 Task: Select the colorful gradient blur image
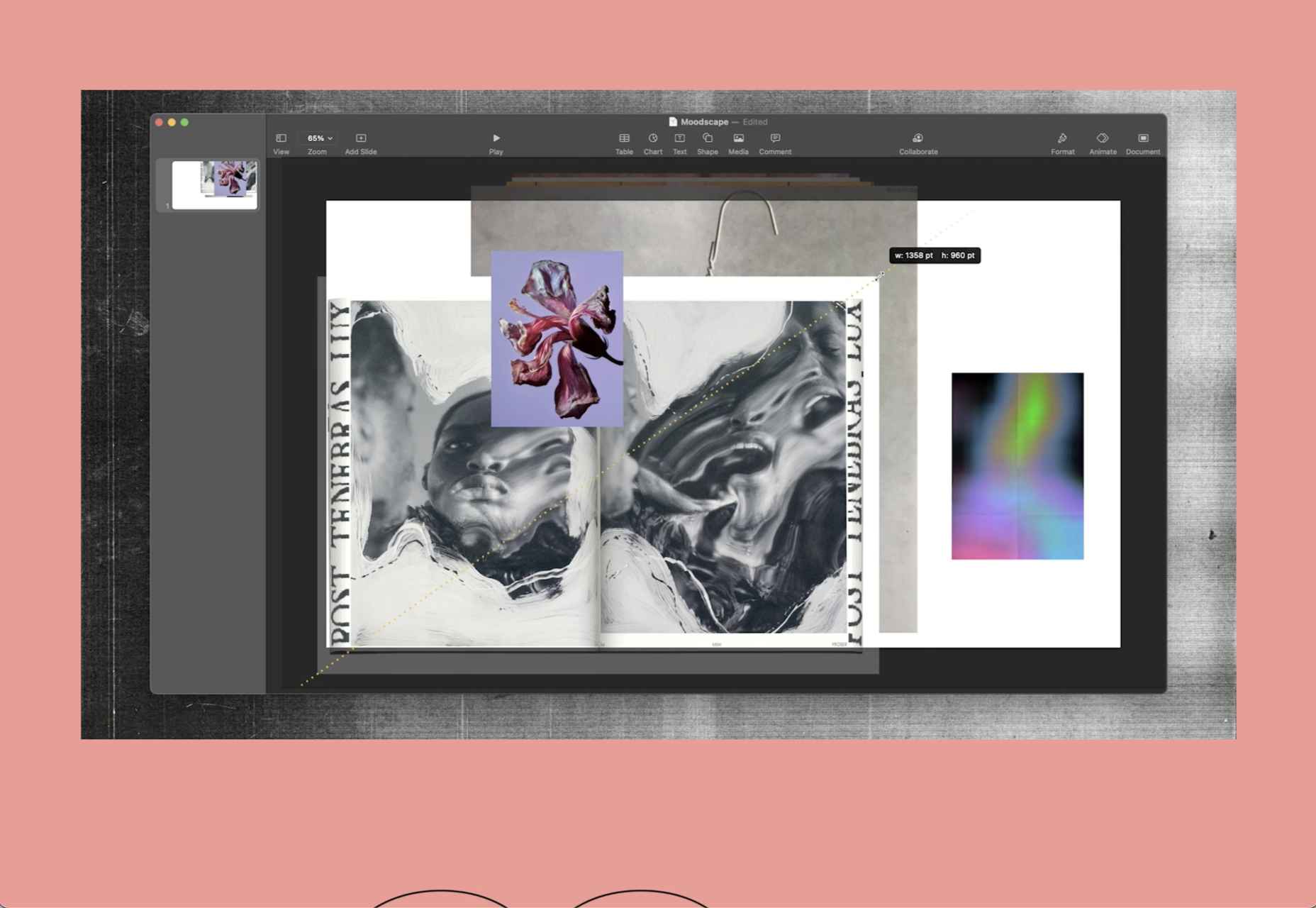tap(1017, 466)
